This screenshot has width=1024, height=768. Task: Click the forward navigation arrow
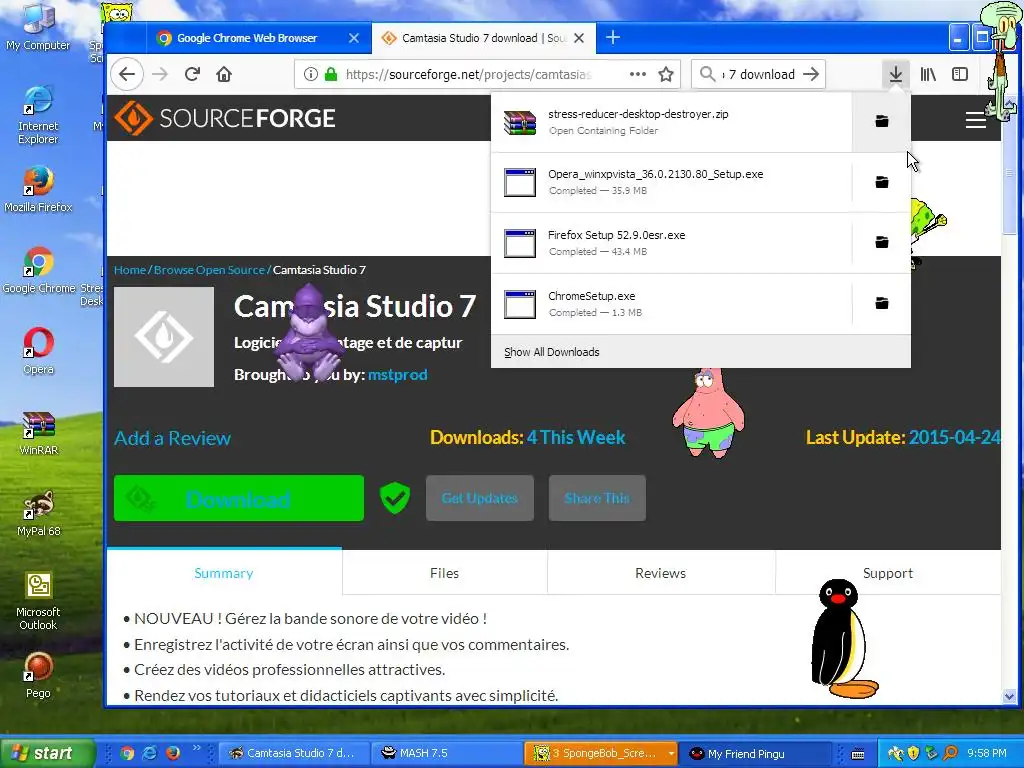point(160,74)
